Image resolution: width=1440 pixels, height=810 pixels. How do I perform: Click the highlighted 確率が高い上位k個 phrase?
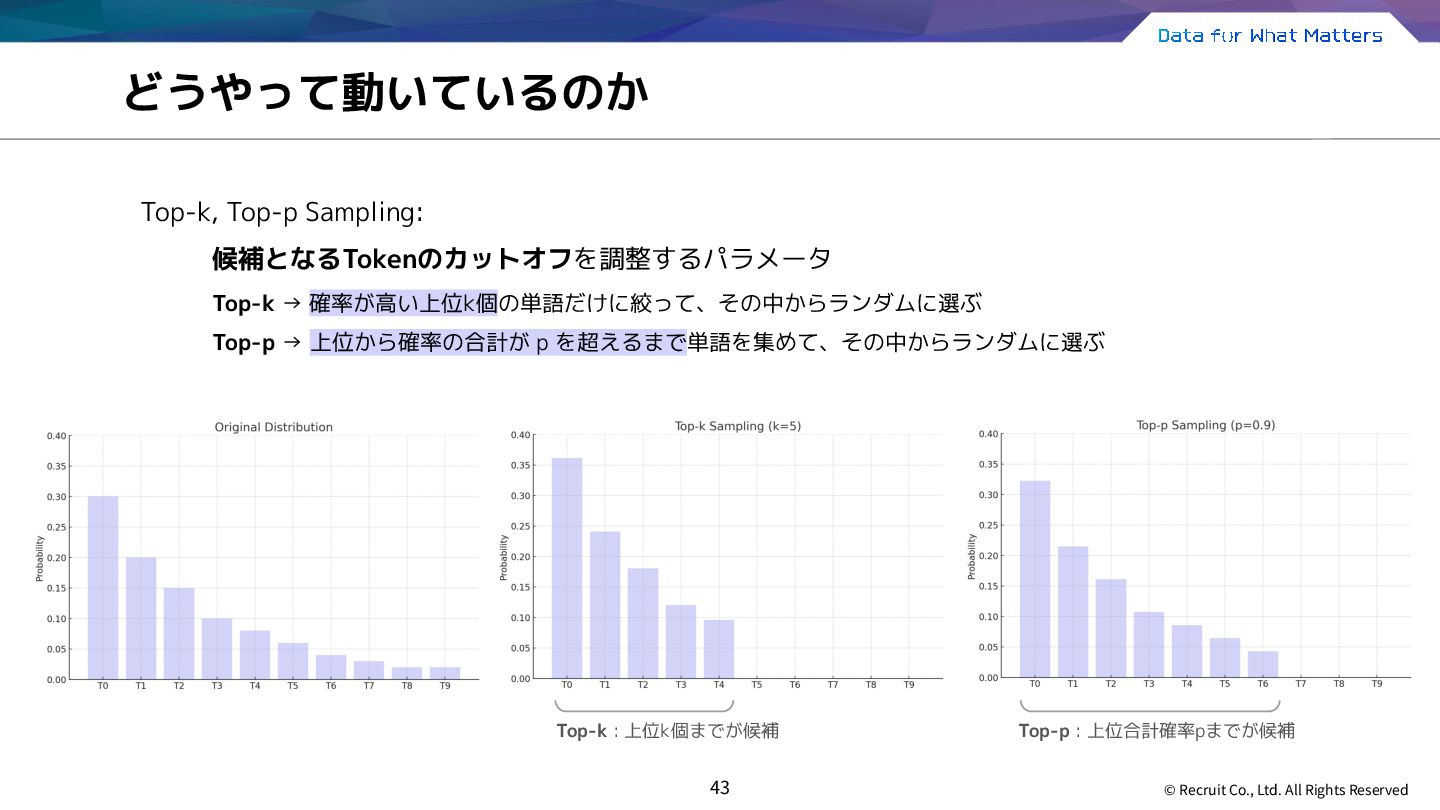[403, 302]
